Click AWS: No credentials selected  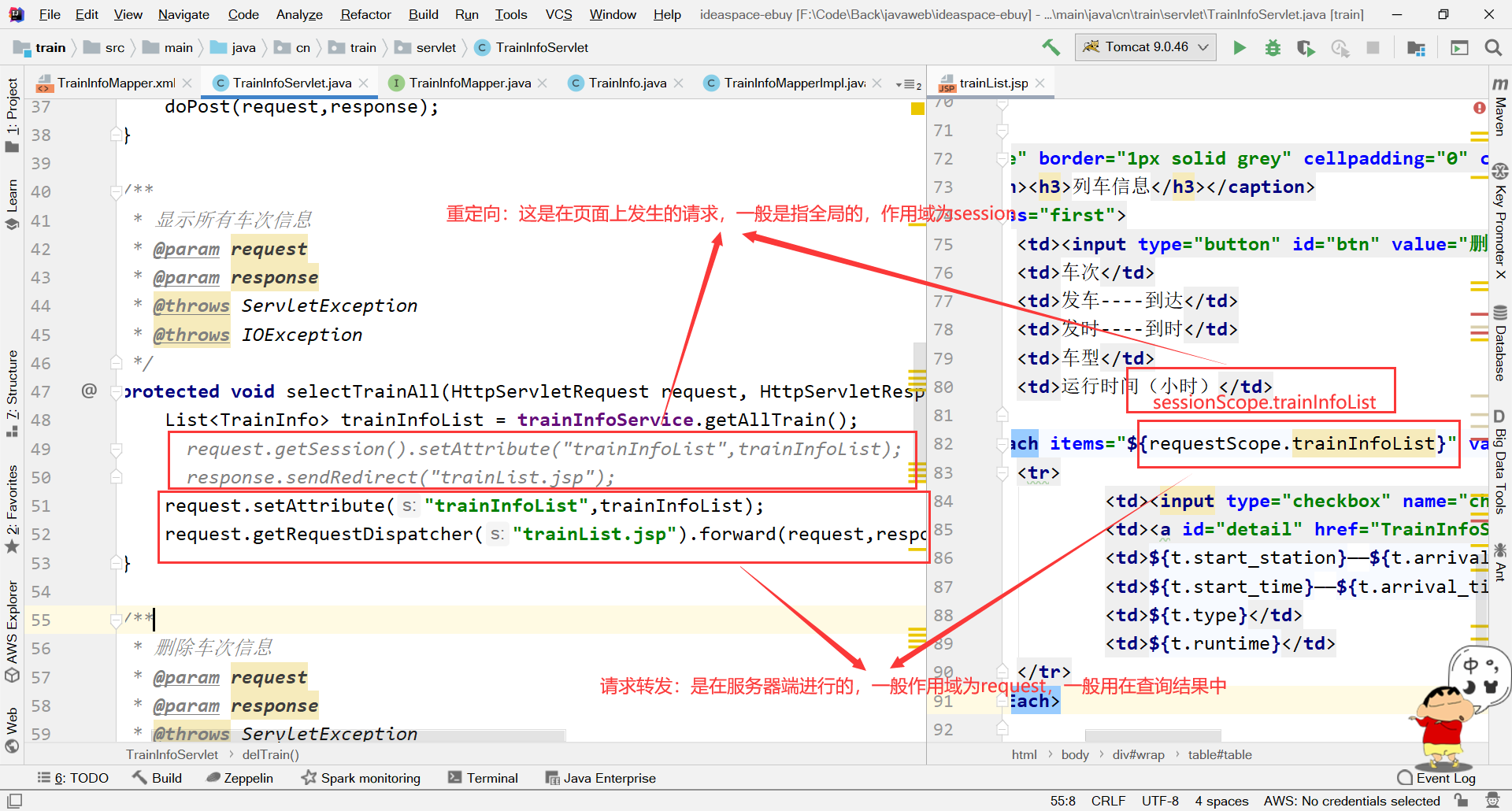[x=1351, y=801]
